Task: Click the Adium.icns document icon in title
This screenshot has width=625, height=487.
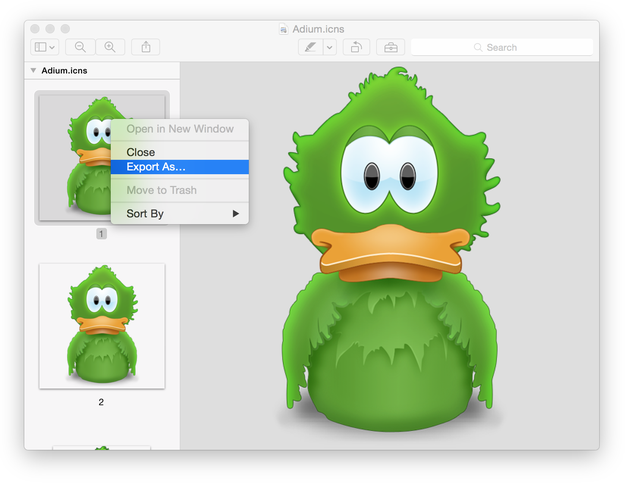Action: [283, 29]
